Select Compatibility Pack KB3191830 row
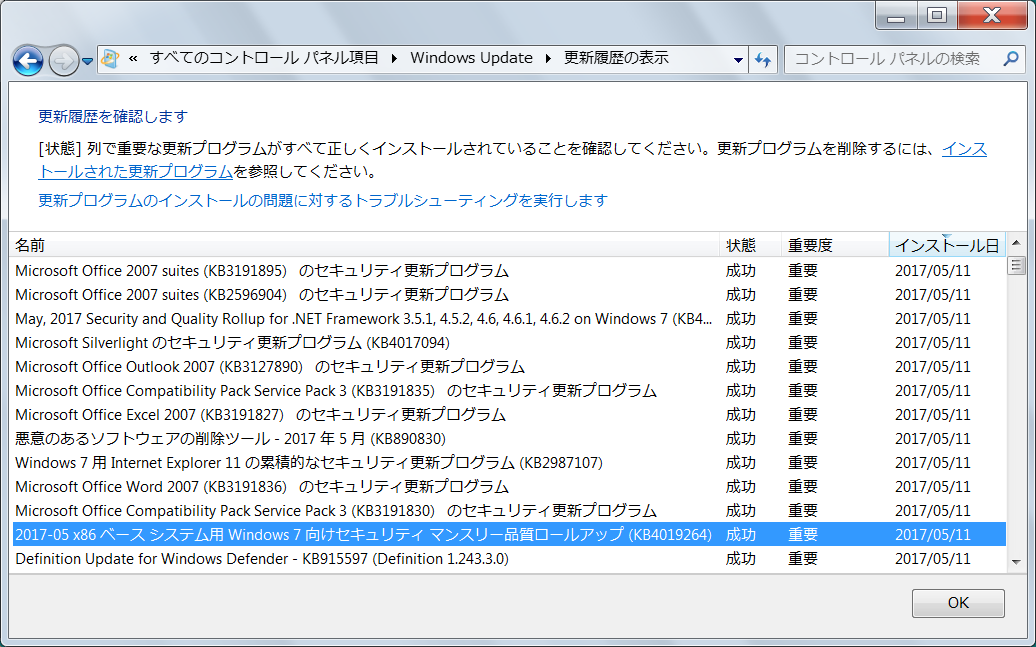Viewport: 1036px width, 647px height. [x=509, y=511]
